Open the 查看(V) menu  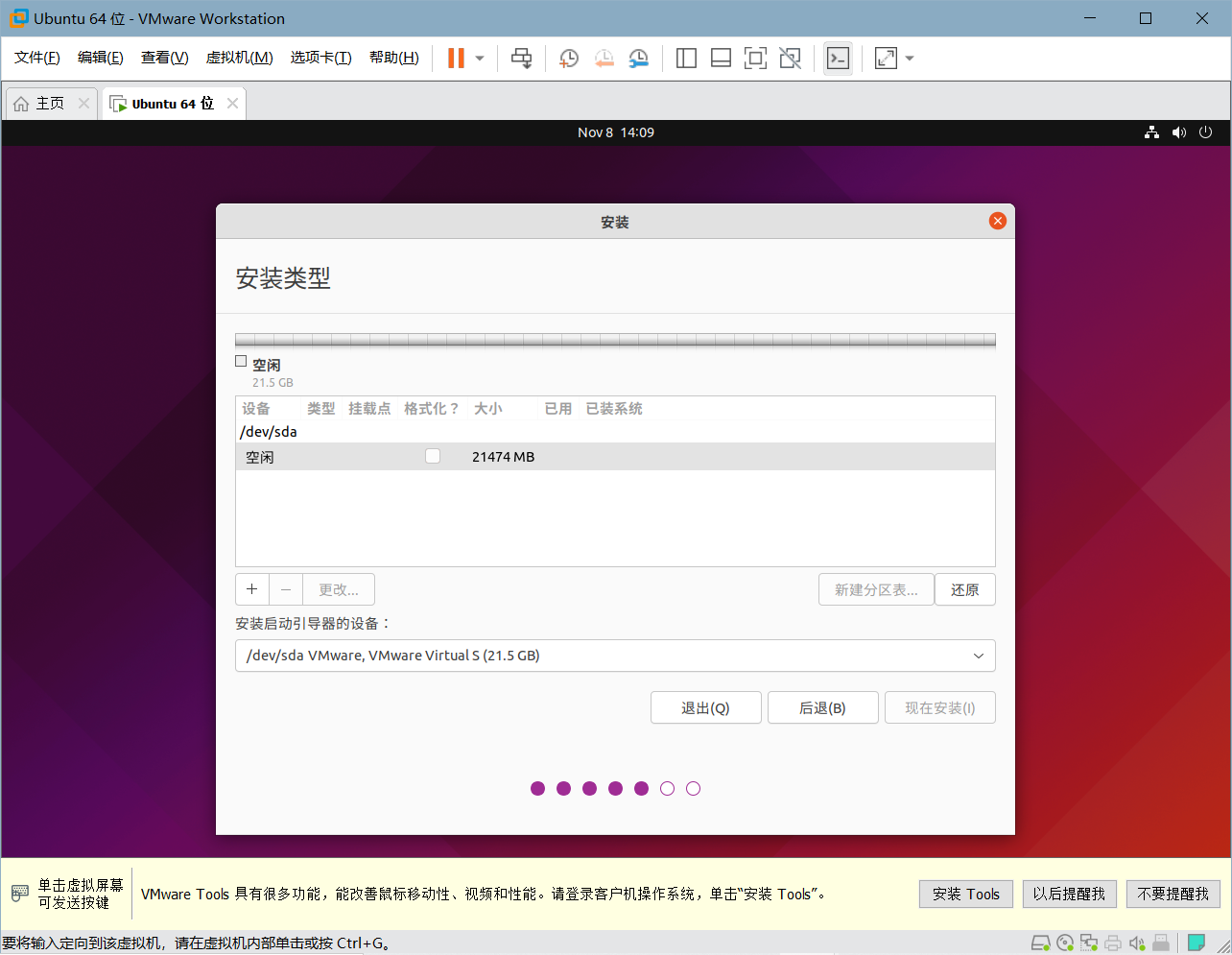(x=165, y=58)
